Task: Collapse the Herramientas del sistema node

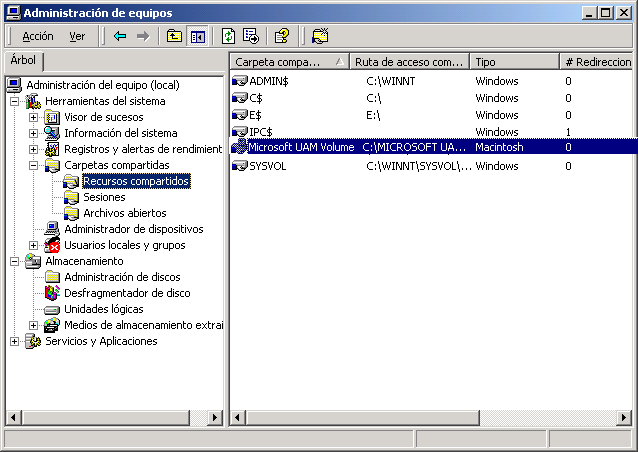Action: [15, 101]
